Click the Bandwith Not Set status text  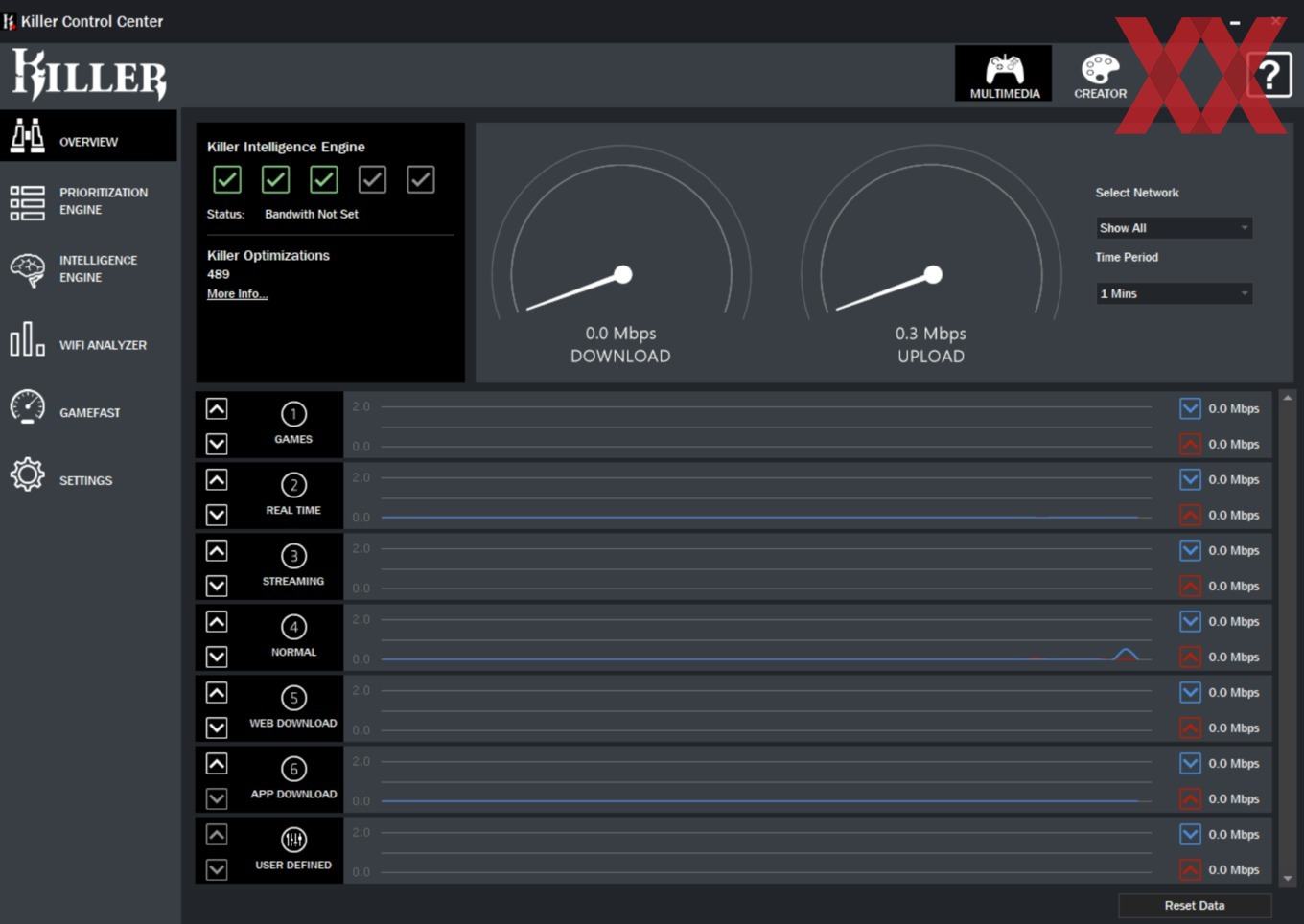[312, 214]
